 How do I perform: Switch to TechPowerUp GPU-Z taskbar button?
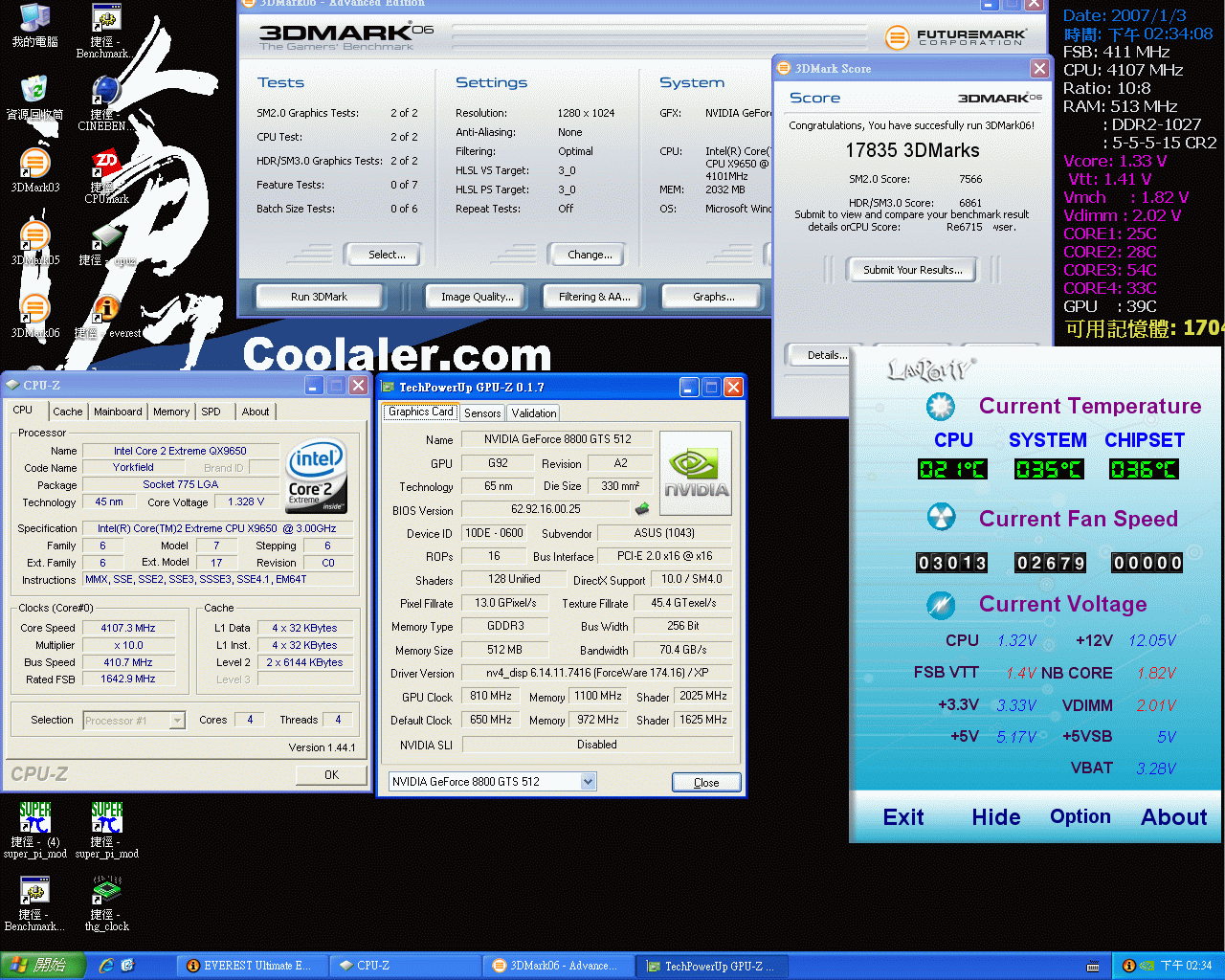click(x=712, y=966)
